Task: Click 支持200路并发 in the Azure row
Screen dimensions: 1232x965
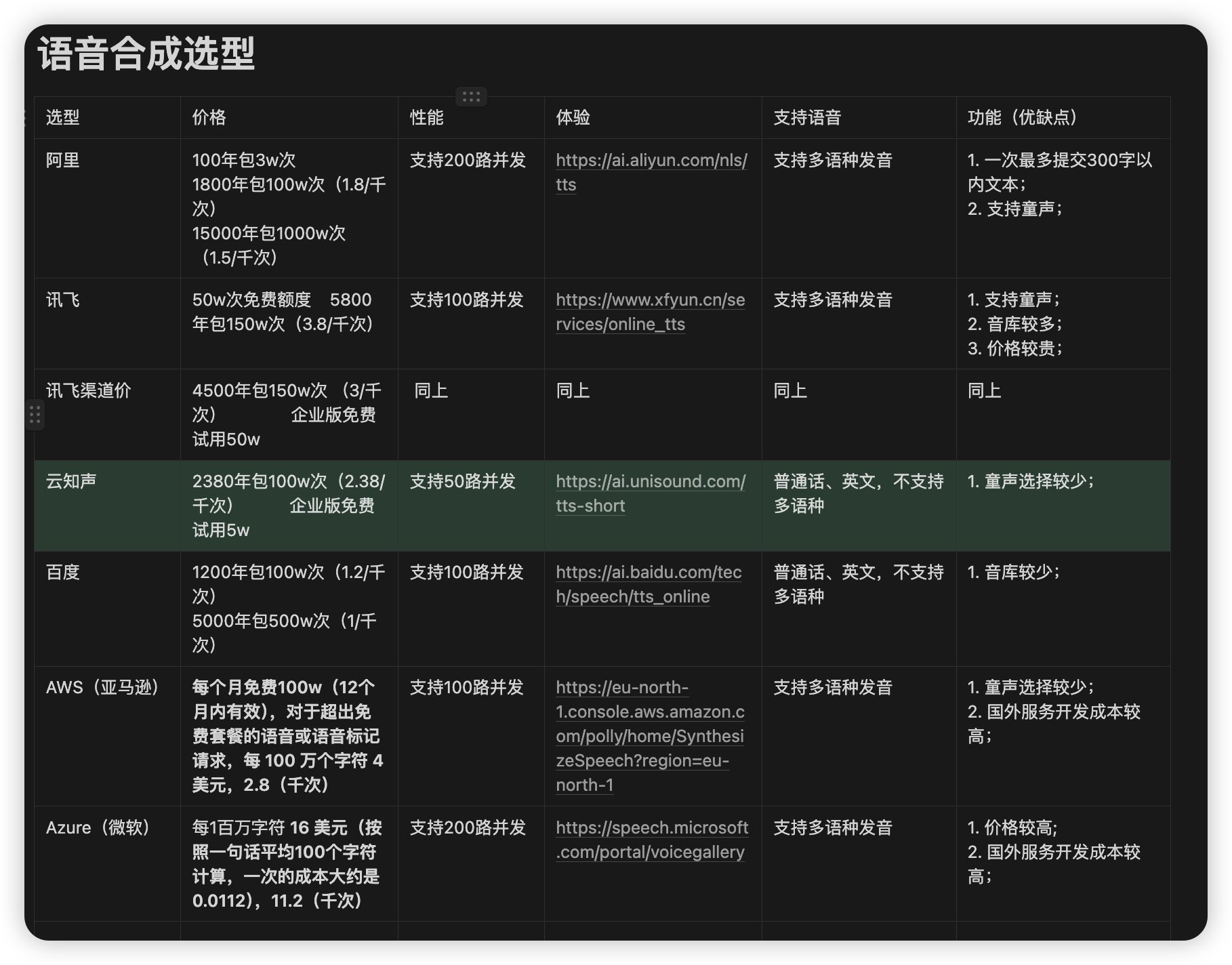Action: pyautogui.click(x=468, y=828)
